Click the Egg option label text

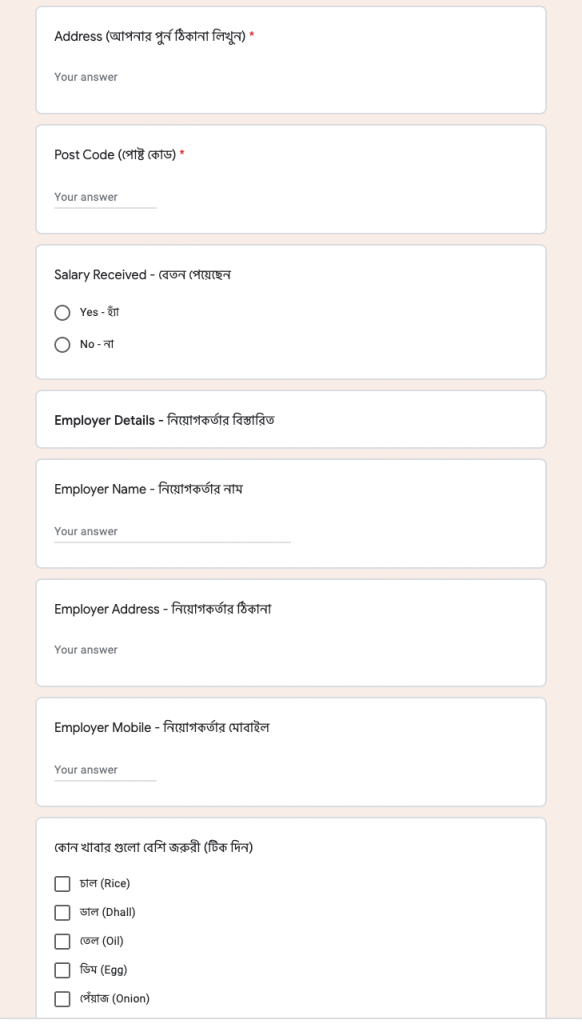pos(103,970)
